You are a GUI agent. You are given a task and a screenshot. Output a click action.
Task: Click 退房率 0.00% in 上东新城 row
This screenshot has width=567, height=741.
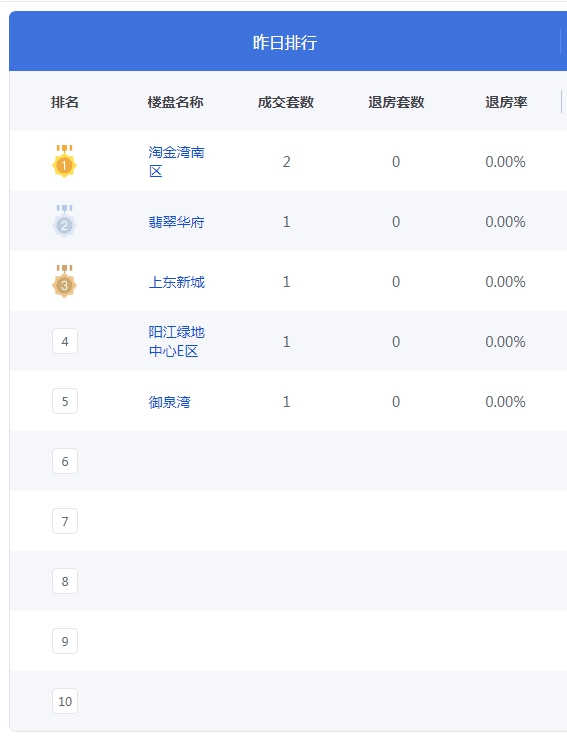pyautogui.click(x=506, y=282)
